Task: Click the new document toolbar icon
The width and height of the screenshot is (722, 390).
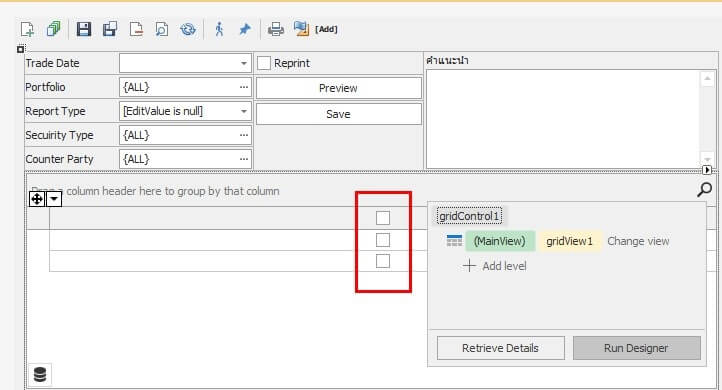Action: [28, 29]
